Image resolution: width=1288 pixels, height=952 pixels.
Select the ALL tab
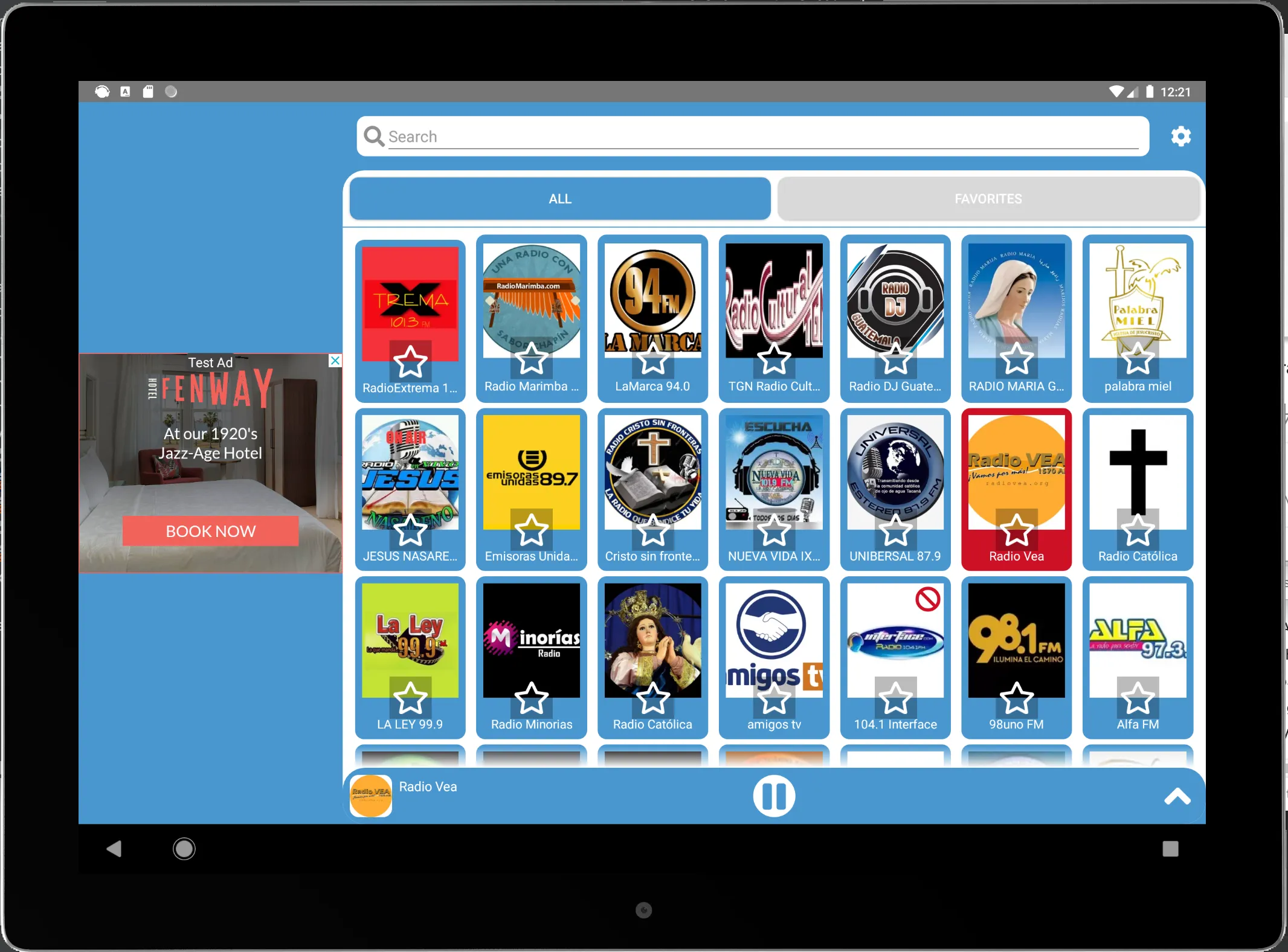tap(560, 198)
